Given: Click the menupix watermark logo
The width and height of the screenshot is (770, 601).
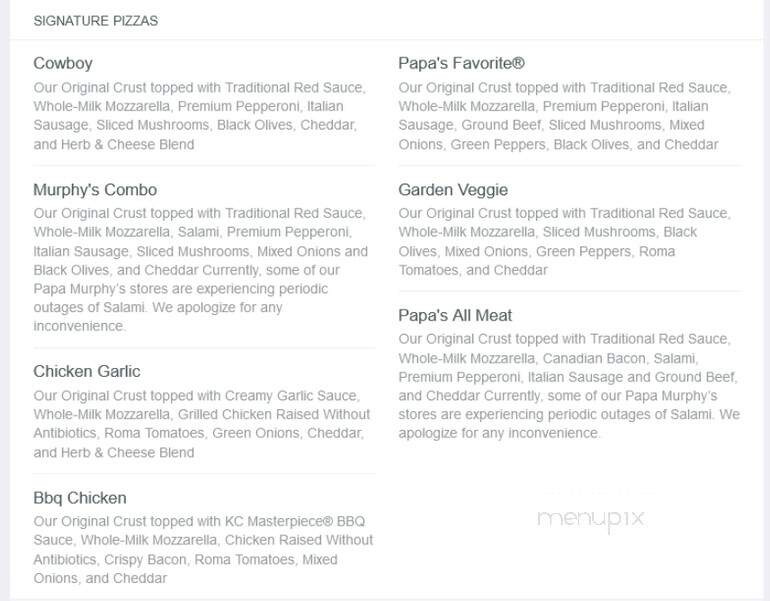Looking at the screenshot, I should click(591, 519).
